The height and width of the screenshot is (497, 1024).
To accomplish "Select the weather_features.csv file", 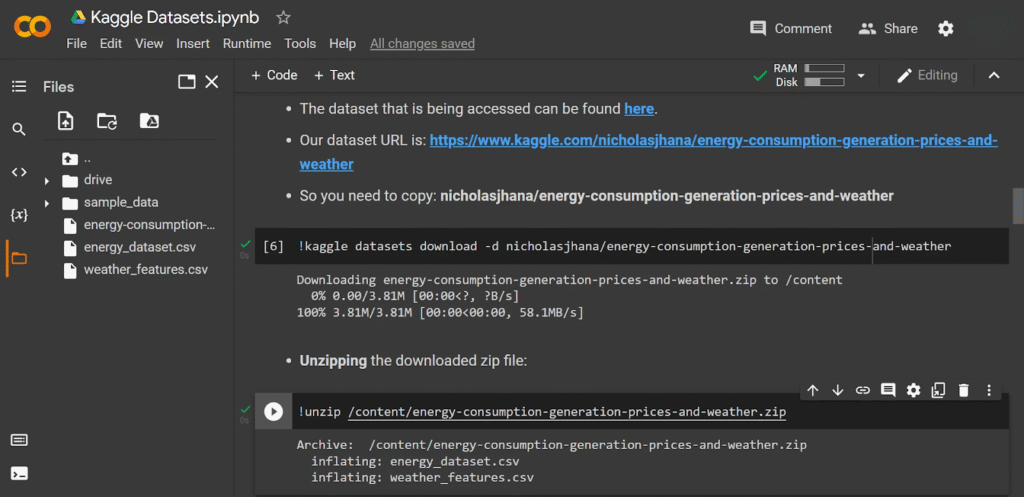I will [x=146, y=270].
